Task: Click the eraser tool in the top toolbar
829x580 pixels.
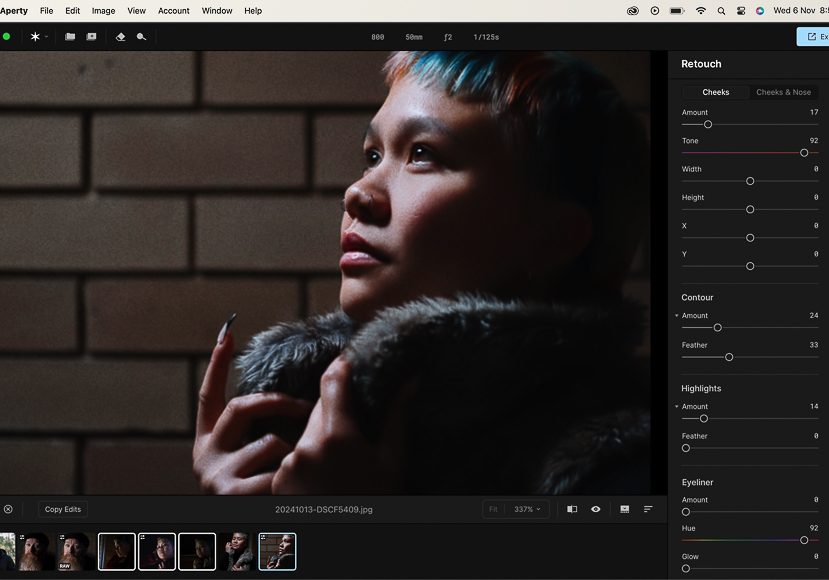Action: coord(120,37)
